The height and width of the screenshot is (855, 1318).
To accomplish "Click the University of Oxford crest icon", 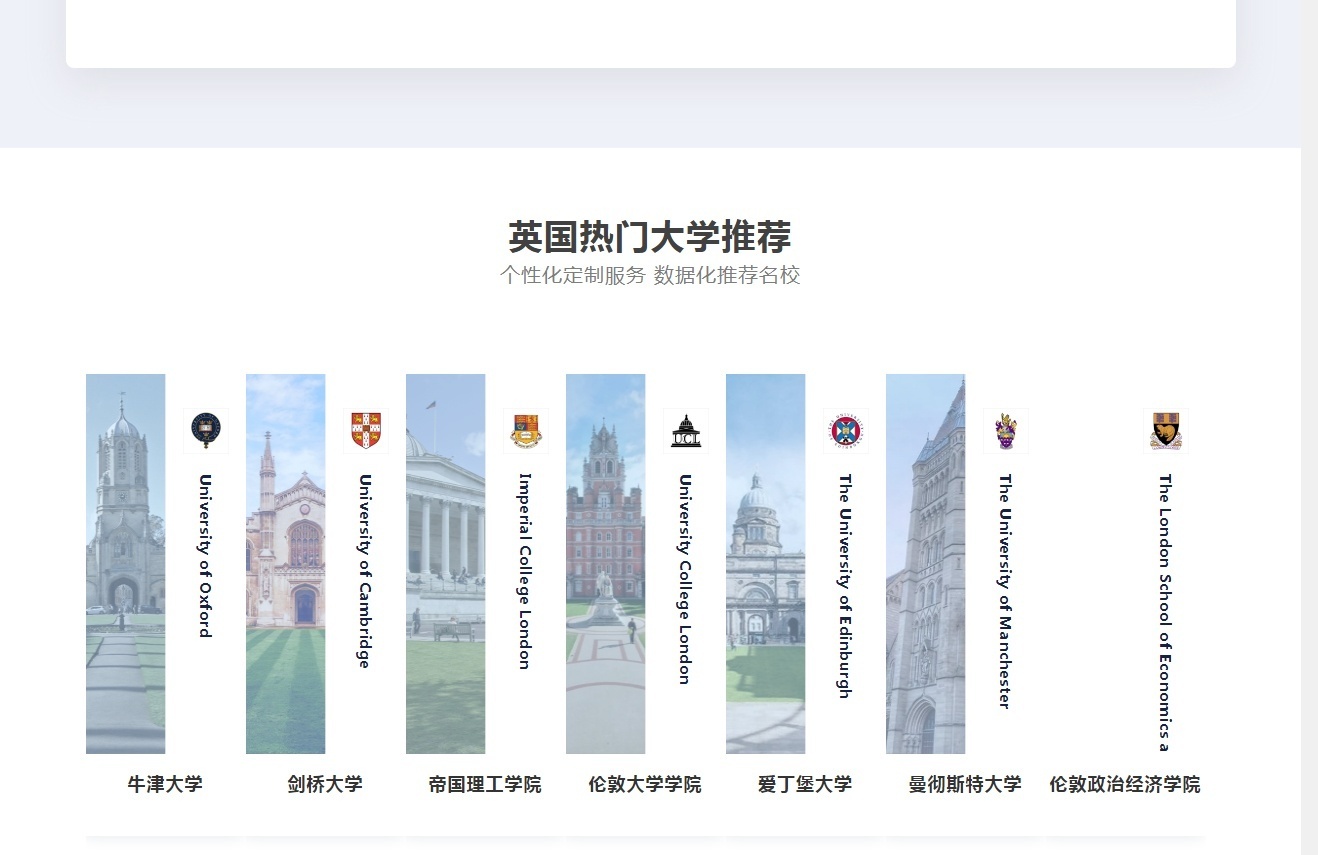I will 206,431.
